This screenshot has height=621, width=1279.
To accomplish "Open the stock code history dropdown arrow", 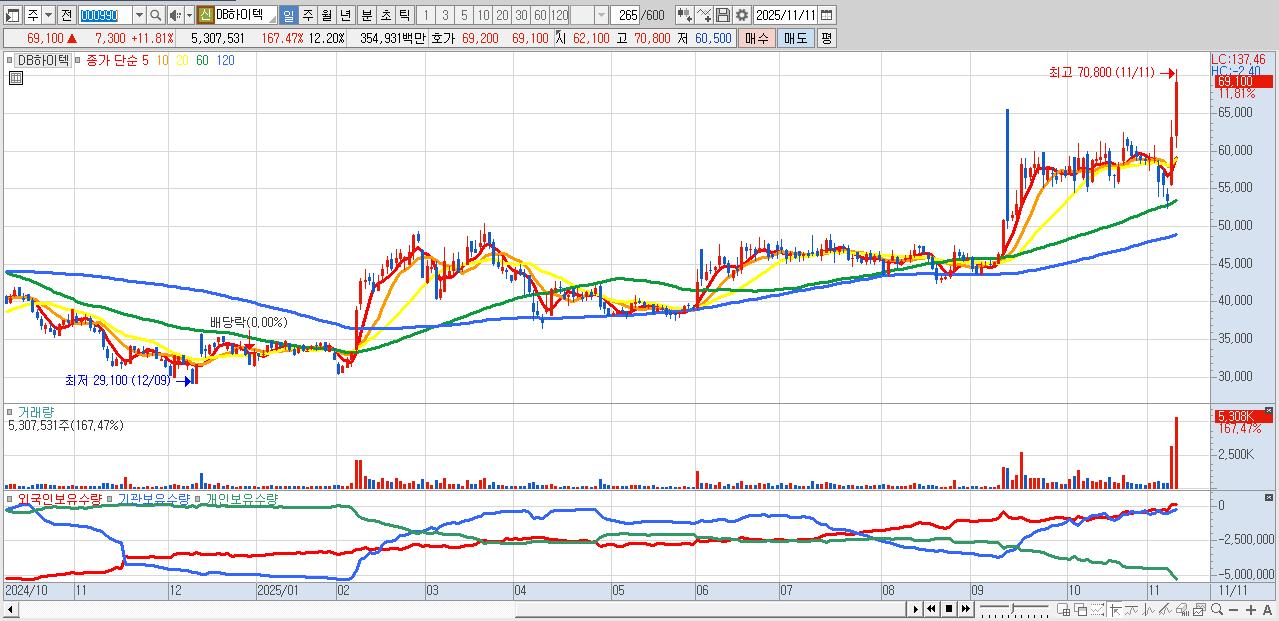I will point(139,15).
